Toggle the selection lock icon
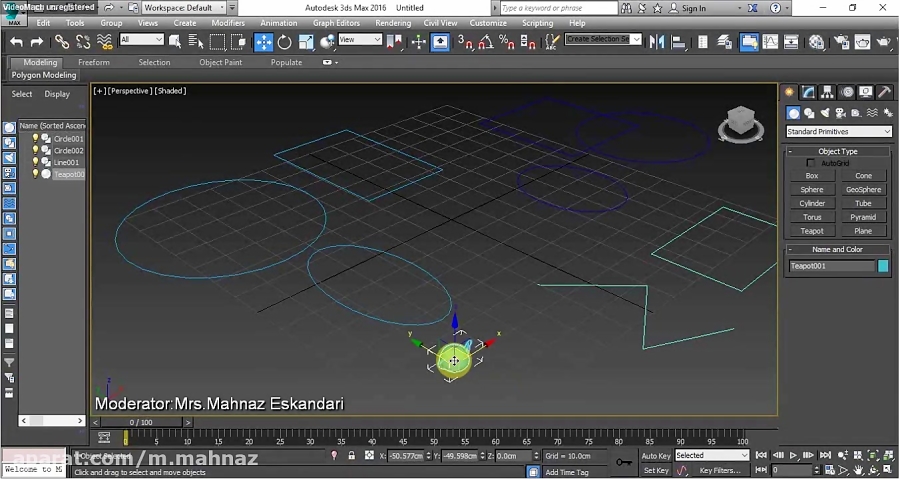 tap(352, 456)
